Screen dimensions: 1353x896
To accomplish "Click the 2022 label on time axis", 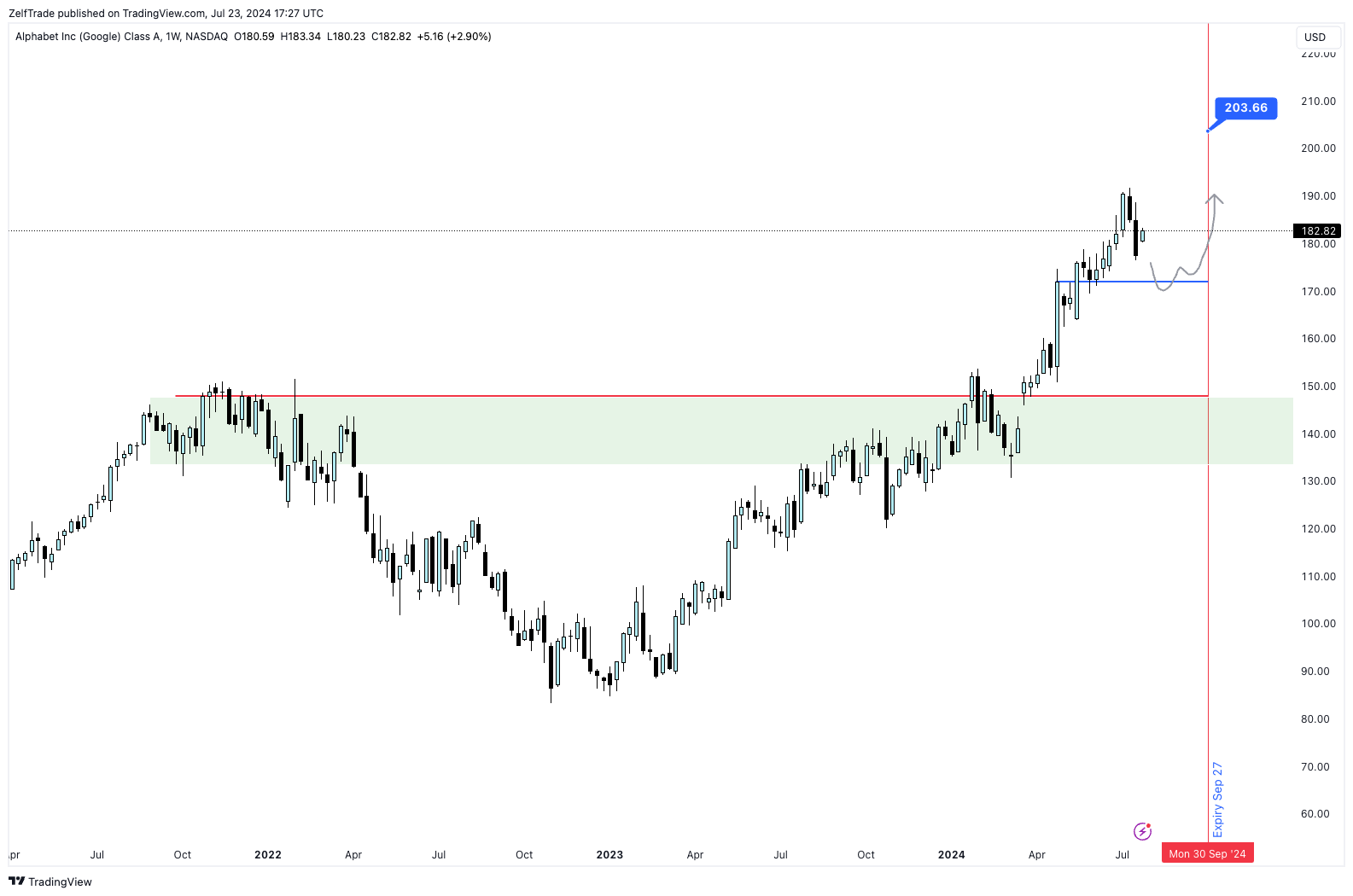I will click(x=268, y=855).
